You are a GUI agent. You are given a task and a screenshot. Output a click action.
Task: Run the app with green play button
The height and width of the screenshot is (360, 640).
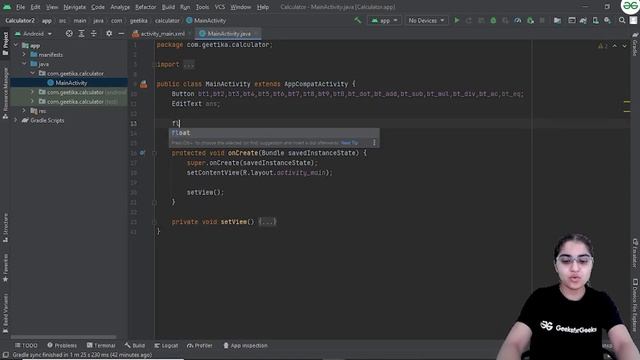[x=457, y=20]
